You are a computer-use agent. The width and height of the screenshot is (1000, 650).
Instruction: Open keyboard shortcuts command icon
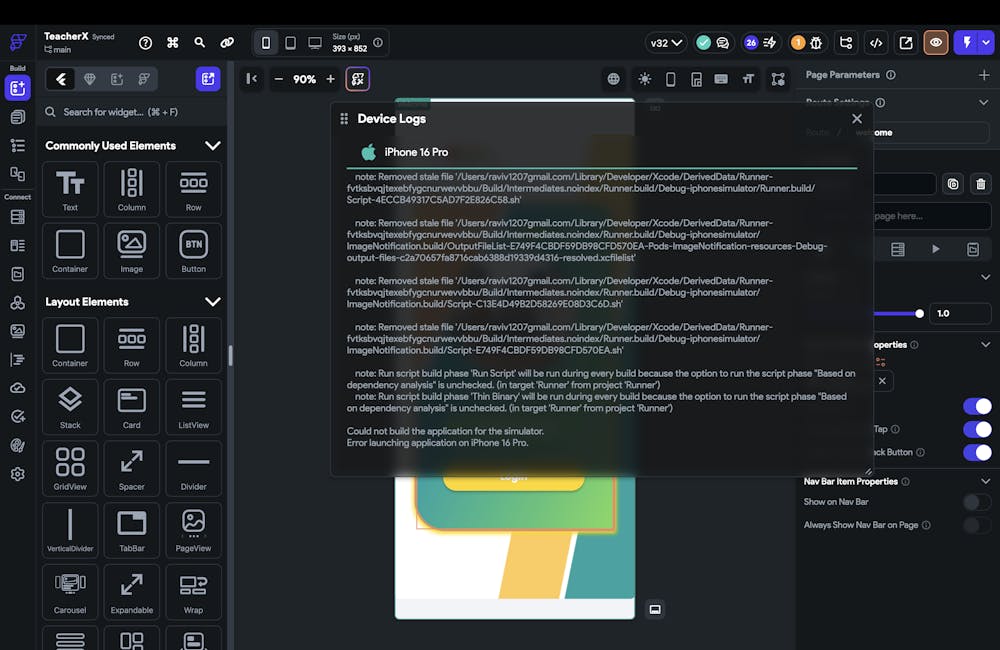[173, 43]
